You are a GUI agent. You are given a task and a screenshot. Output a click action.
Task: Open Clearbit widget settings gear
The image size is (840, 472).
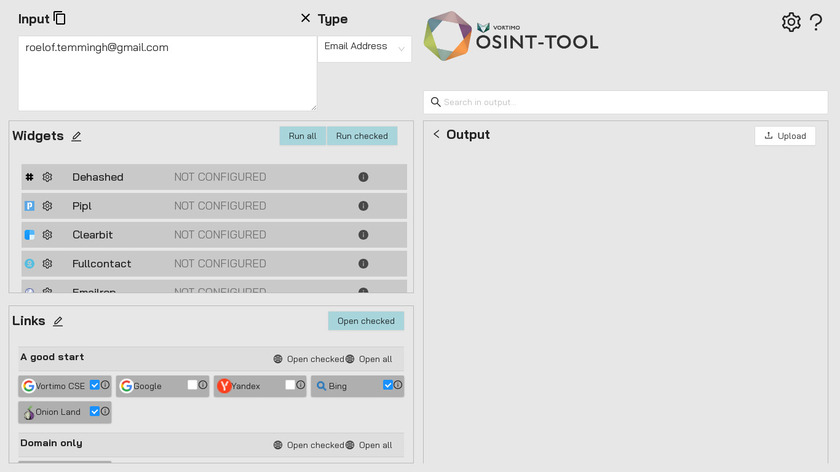pyautogui.click(x=47, y=235)
